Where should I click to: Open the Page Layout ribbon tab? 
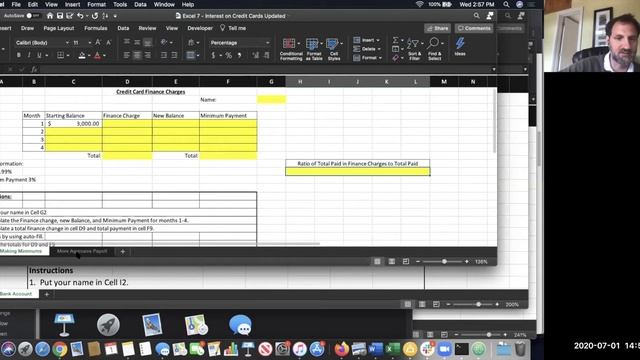(x=59, y=28)
